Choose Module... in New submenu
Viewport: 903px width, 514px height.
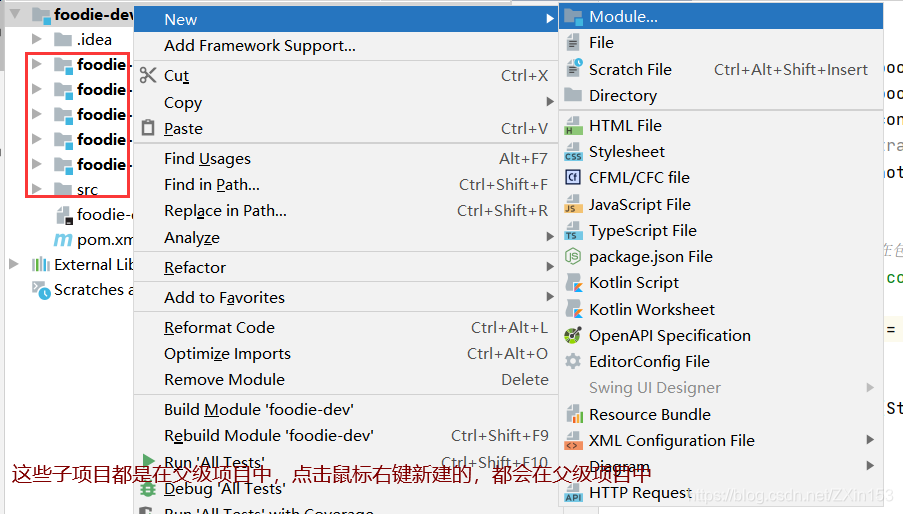[721, 17]
